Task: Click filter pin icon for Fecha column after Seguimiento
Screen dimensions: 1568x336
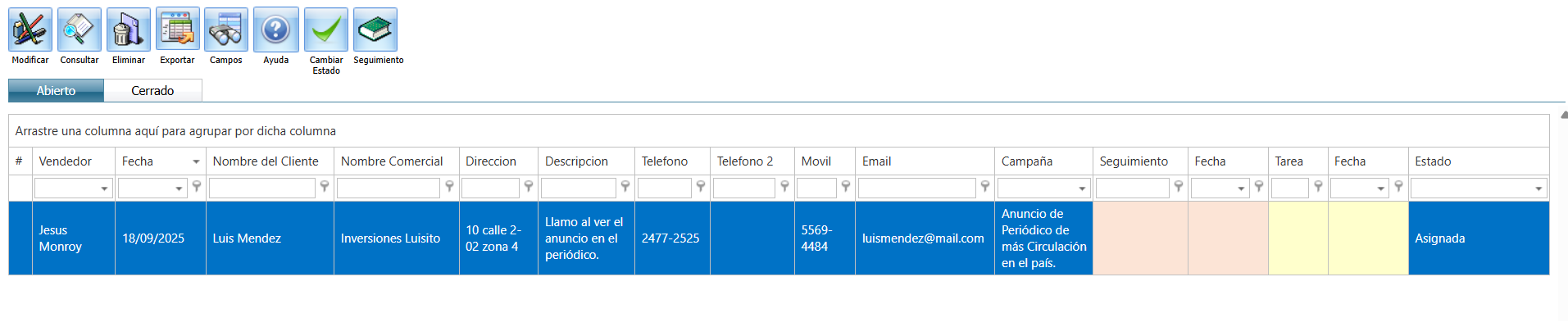Action: coord(1259,187)
